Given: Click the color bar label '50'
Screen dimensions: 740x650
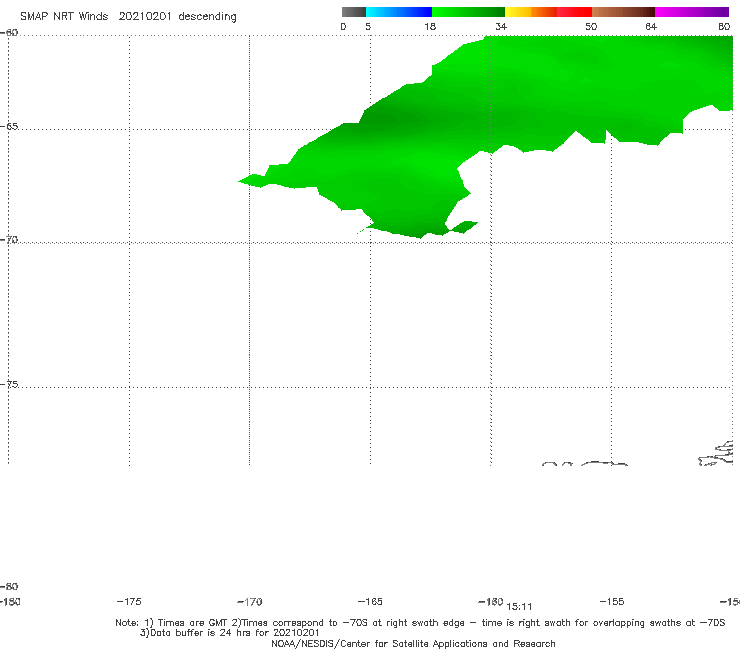Looking at the screenshot, I should (x=591, y=27).
